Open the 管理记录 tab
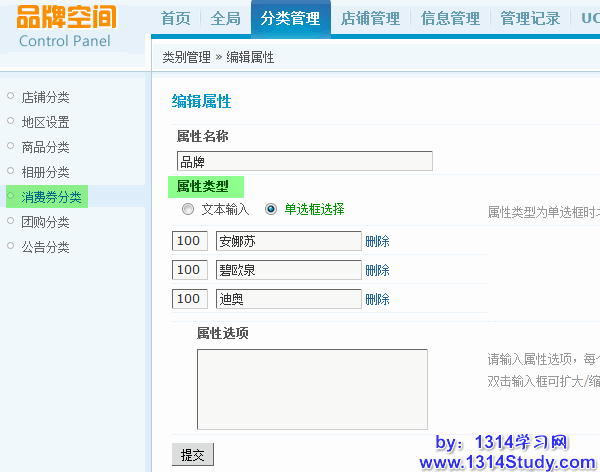Viewport: 600px width, 472px height. pos(530,19)
